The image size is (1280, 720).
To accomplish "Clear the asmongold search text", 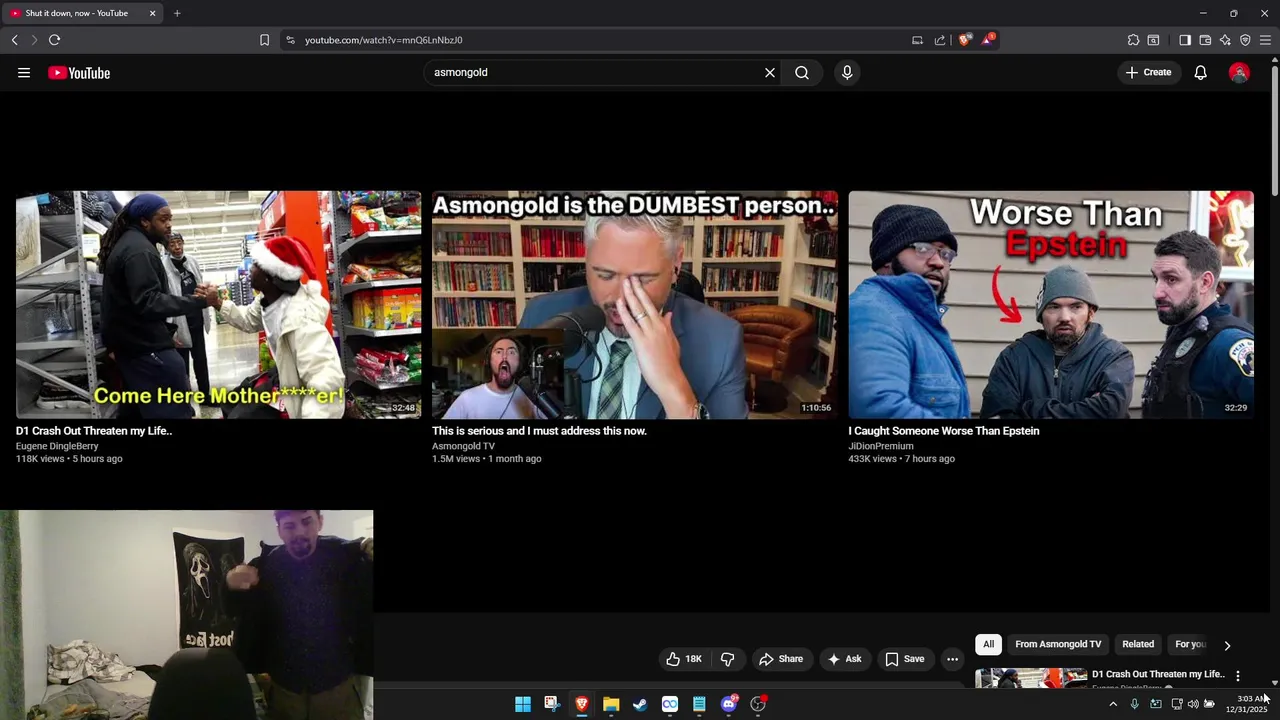I will point(770,73).
